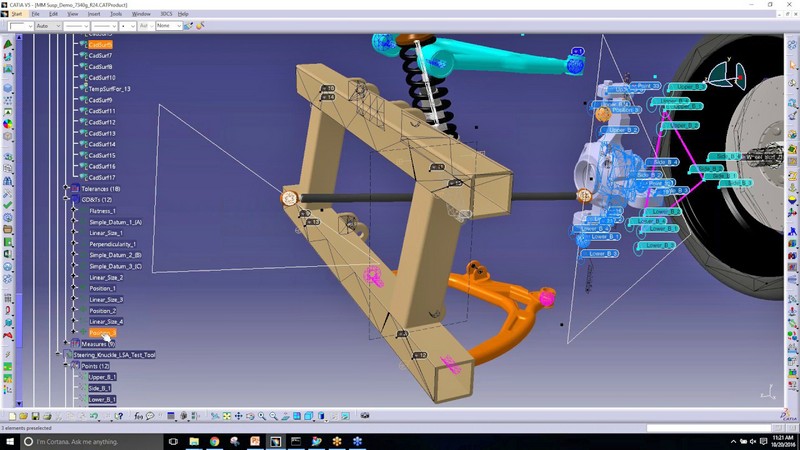Open the Insert menu

[94, 14]
